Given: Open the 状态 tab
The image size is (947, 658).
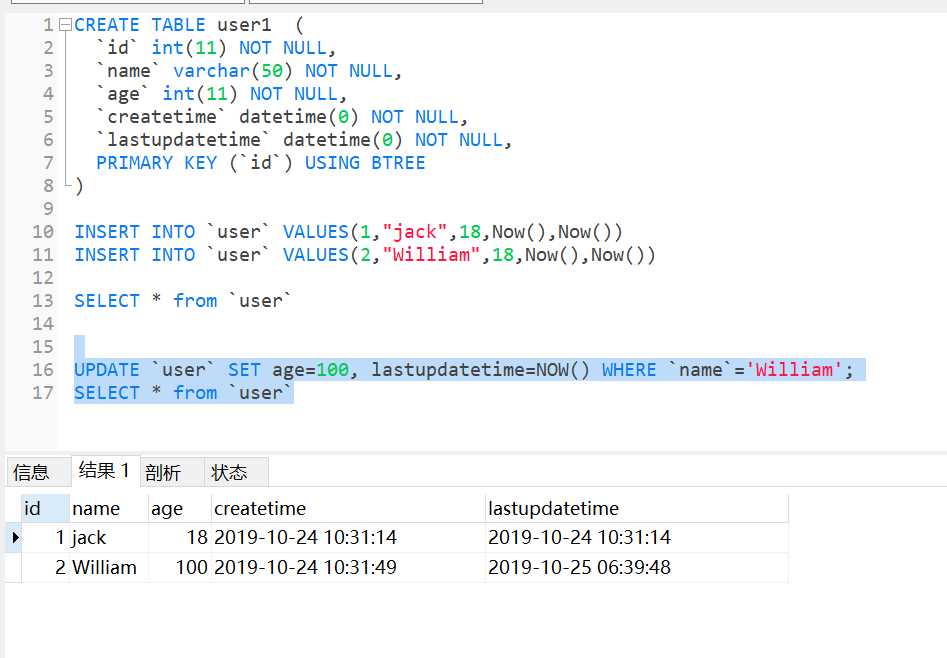Looking at the screenshot, I should [236, 472].
